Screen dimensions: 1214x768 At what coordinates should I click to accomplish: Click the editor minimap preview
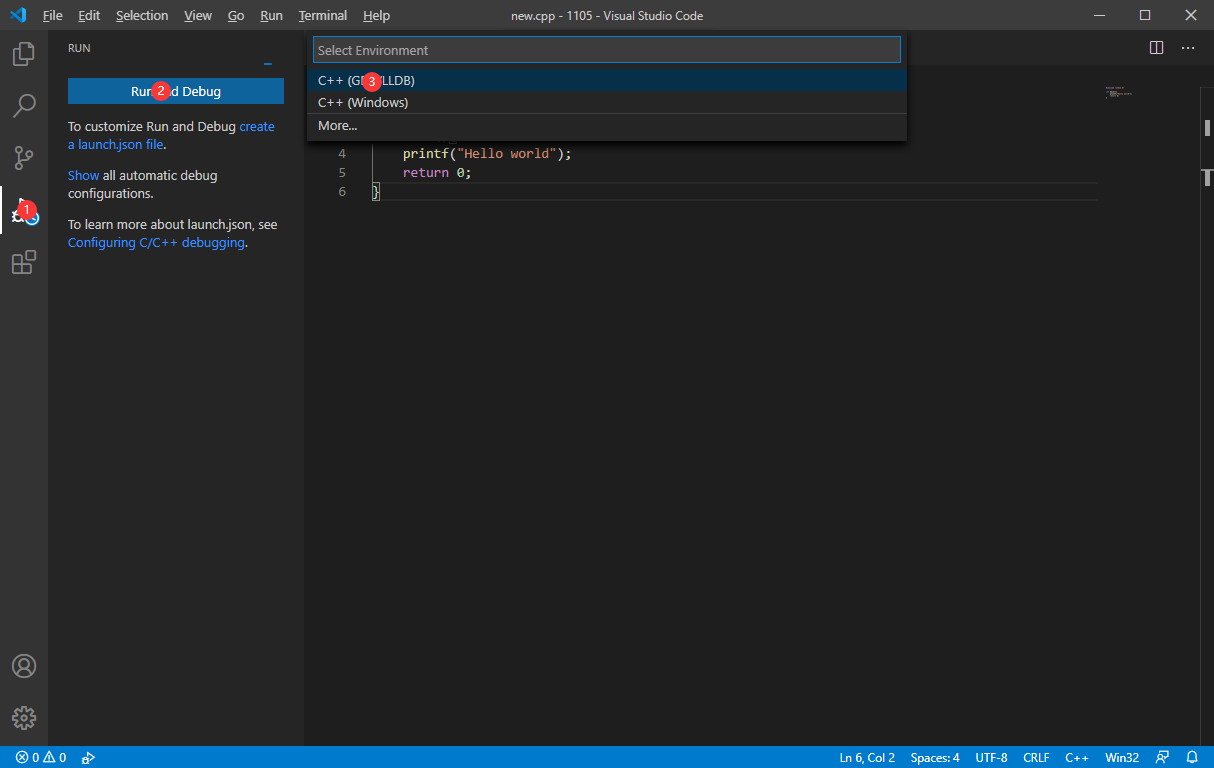(1119, 93)
